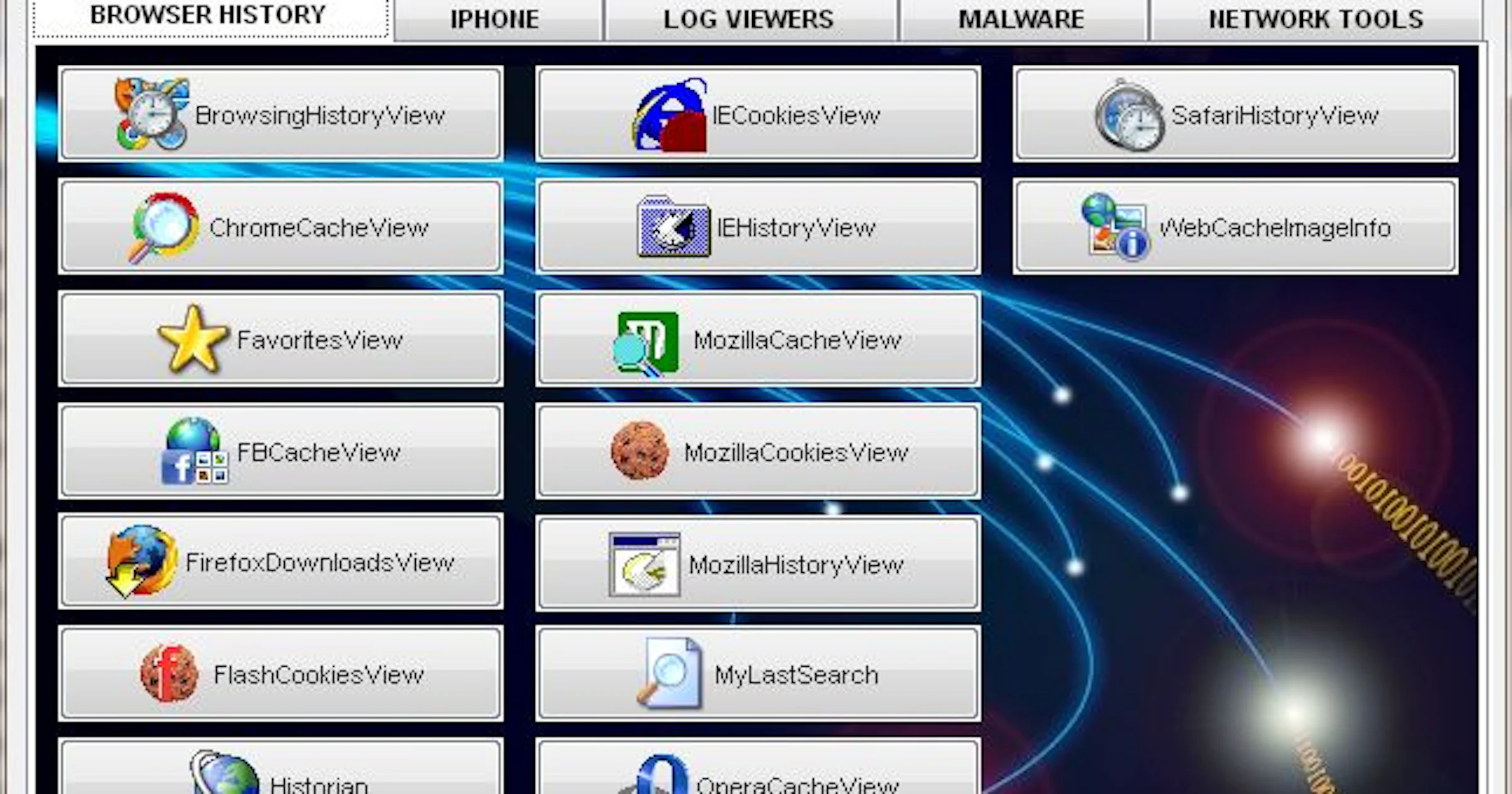Start WebCacheImageInfo from its label
This screenshot has width=1512, height=794.
[x=1275, y=227]
